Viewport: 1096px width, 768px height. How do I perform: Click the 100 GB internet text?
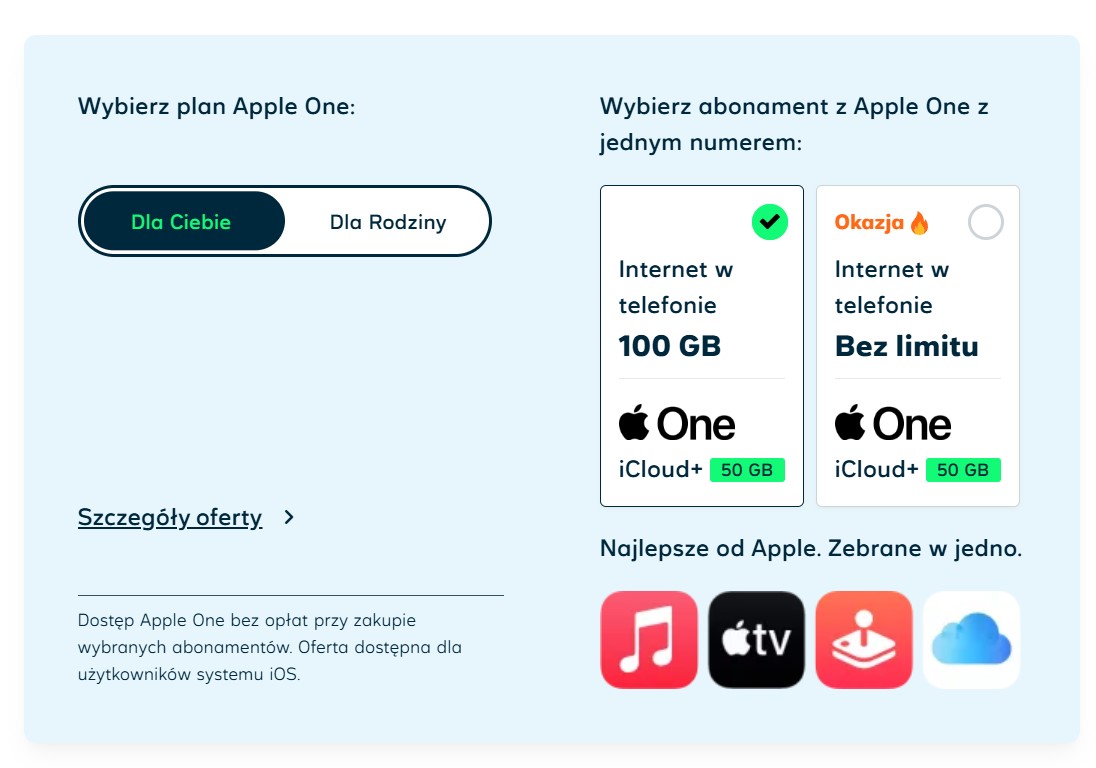pyautogui.click(x=670, y=347)
